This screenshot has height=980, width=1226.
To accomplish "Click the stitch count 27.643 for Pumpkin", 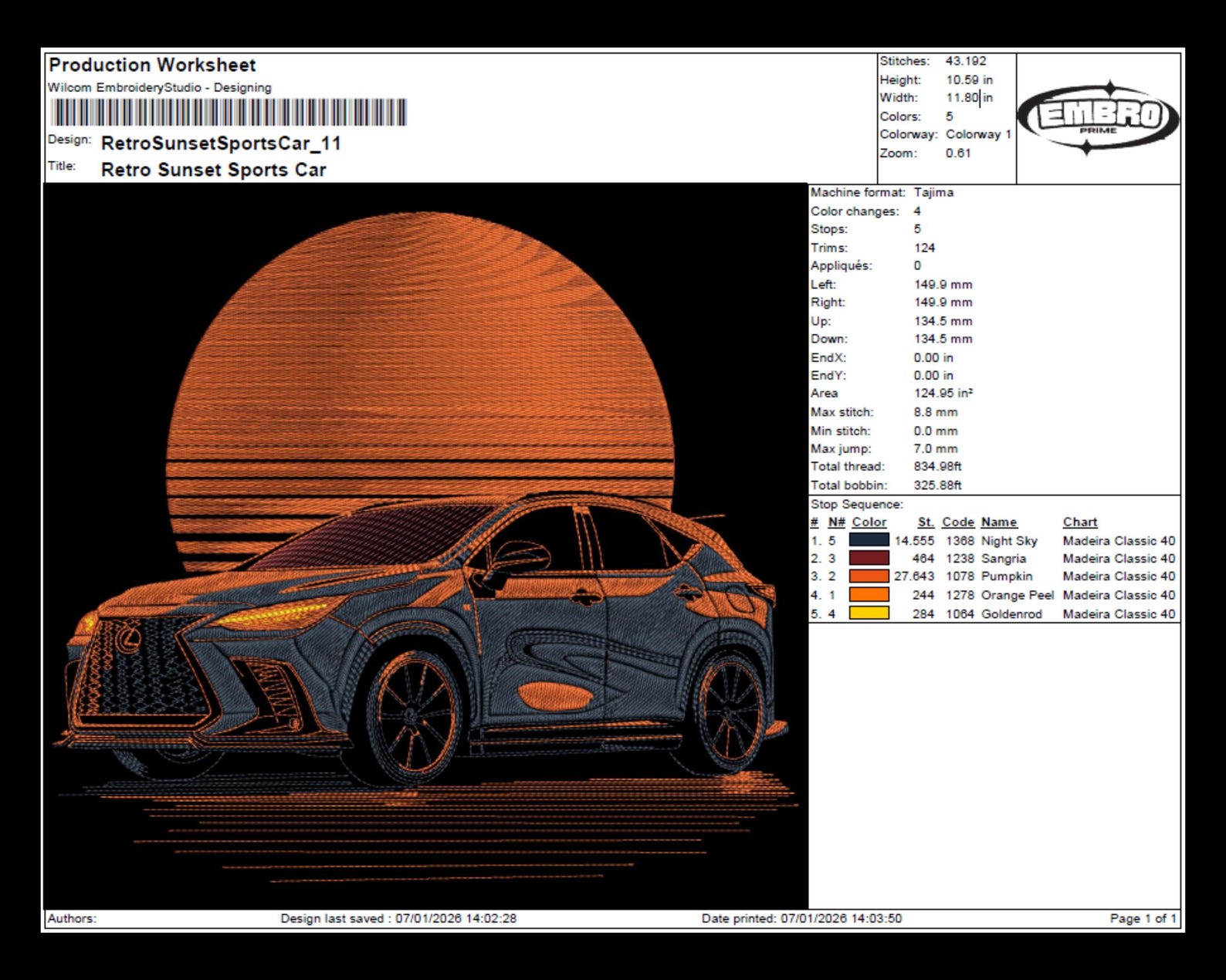I will (914, 576).
